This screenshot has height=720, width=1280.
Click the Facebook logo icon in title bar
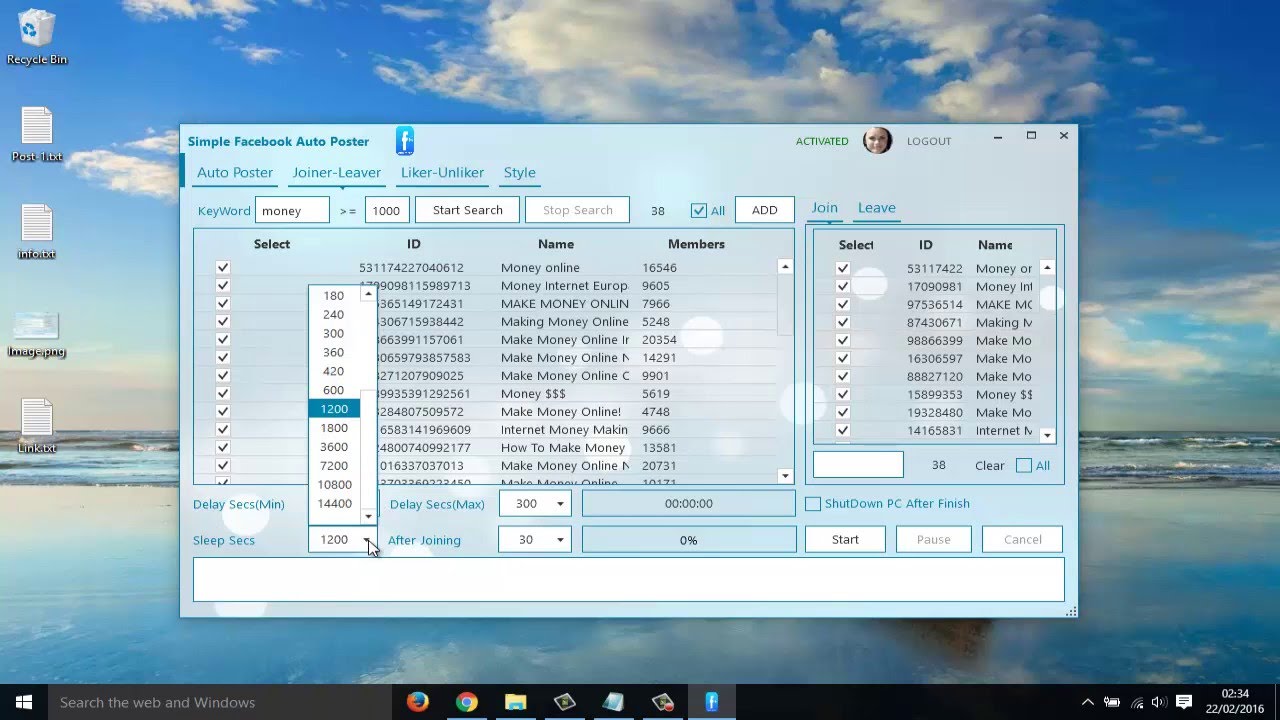point(405,141)
